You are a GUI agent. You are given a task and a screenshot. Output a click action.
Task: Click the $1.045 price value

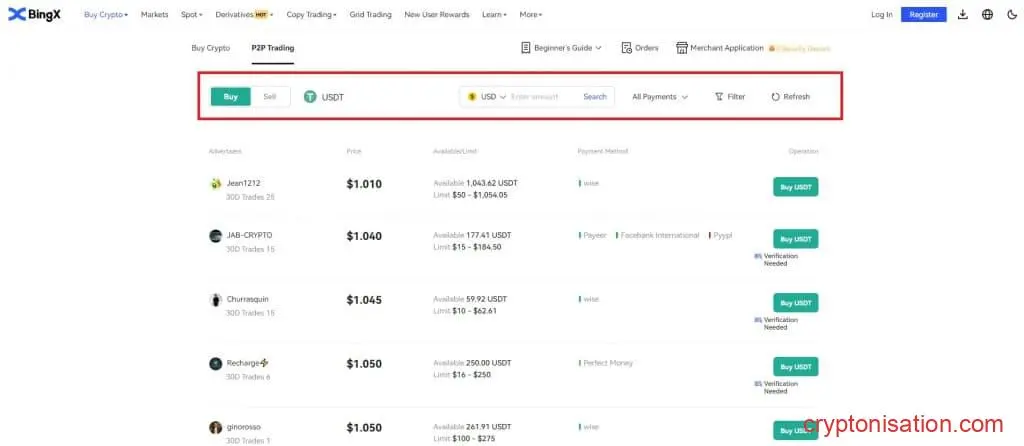tap(364, 300)
